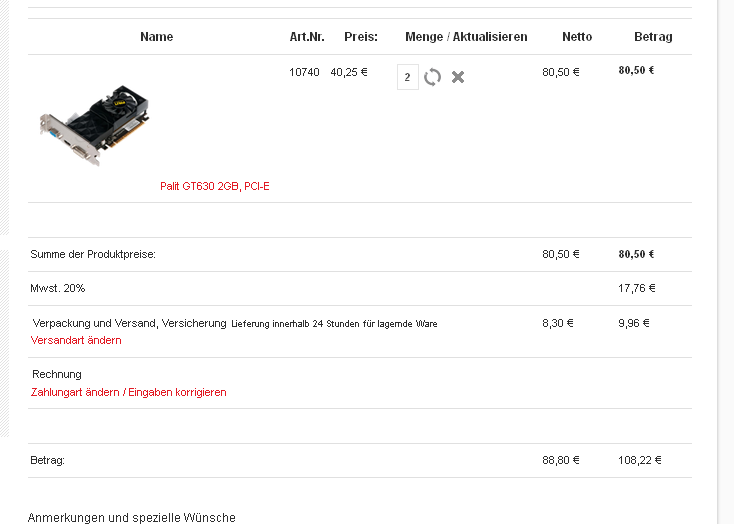Remove the Palit GT630 item with the X icon
This screenshot has width=734, height=524.
pyautogui.click(x=458, y=77)
